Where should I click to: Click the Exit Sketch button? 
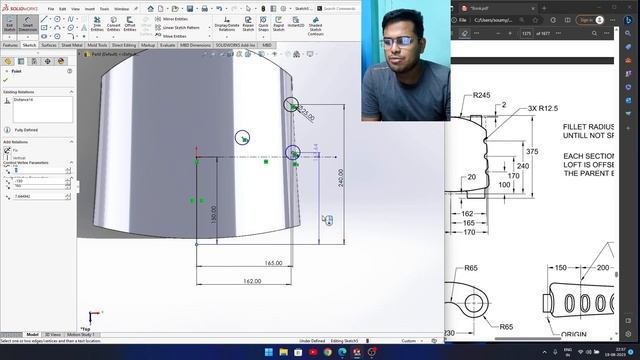click(x=9, y=24)
